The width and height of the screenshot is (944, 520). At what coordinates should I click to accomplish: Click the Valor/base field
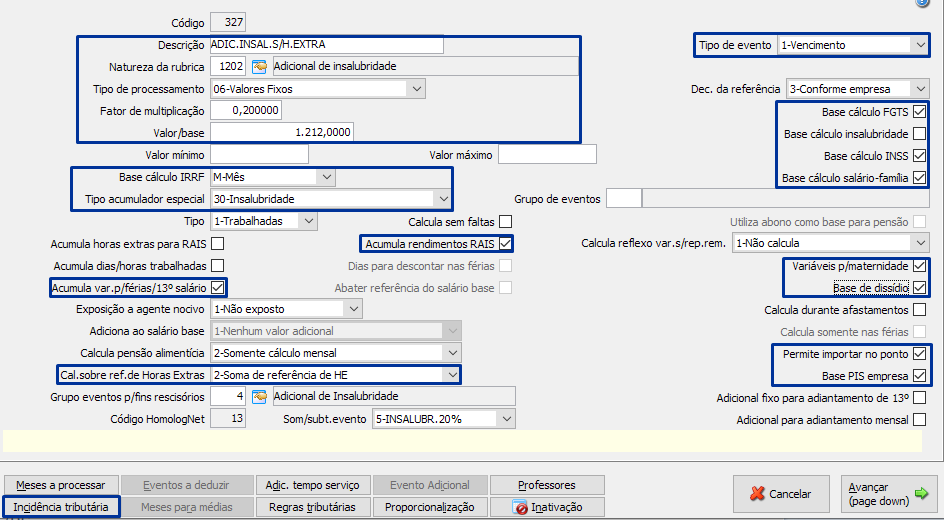tap(282, 132)
